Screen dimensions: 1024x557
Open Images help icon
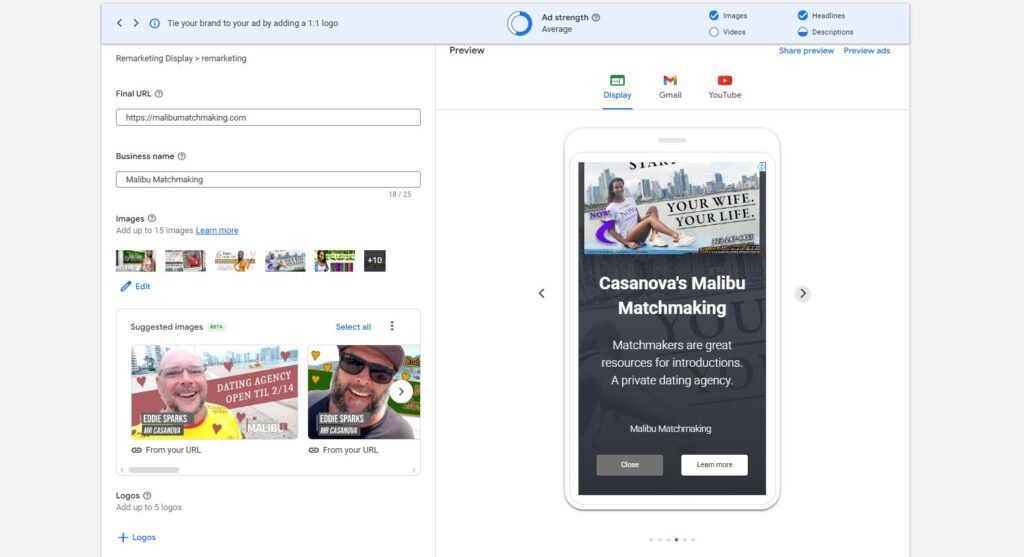click(152, 219)
